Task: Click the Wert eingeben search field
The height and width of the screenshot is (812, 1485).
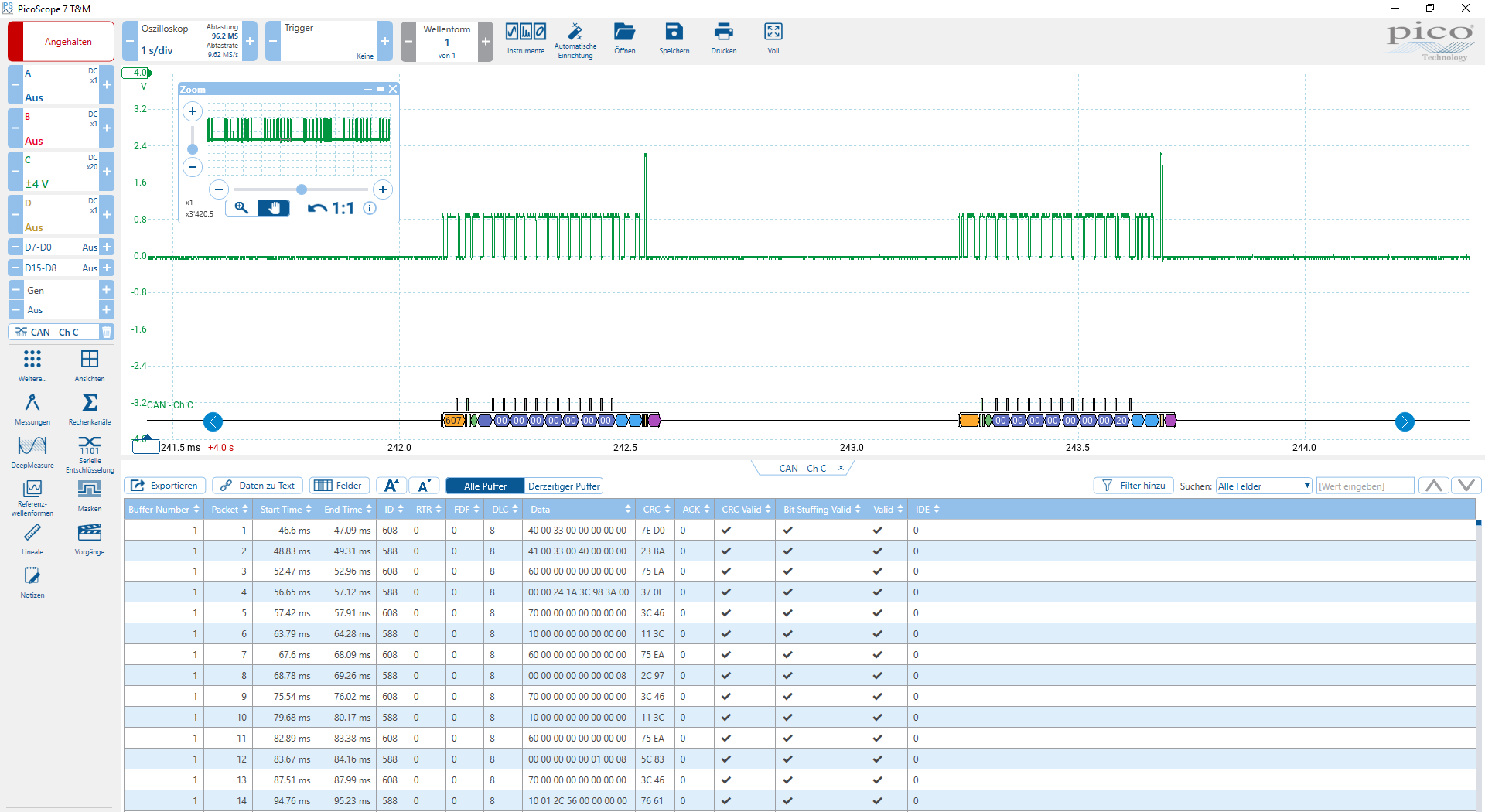Action: click(1365, 486)
